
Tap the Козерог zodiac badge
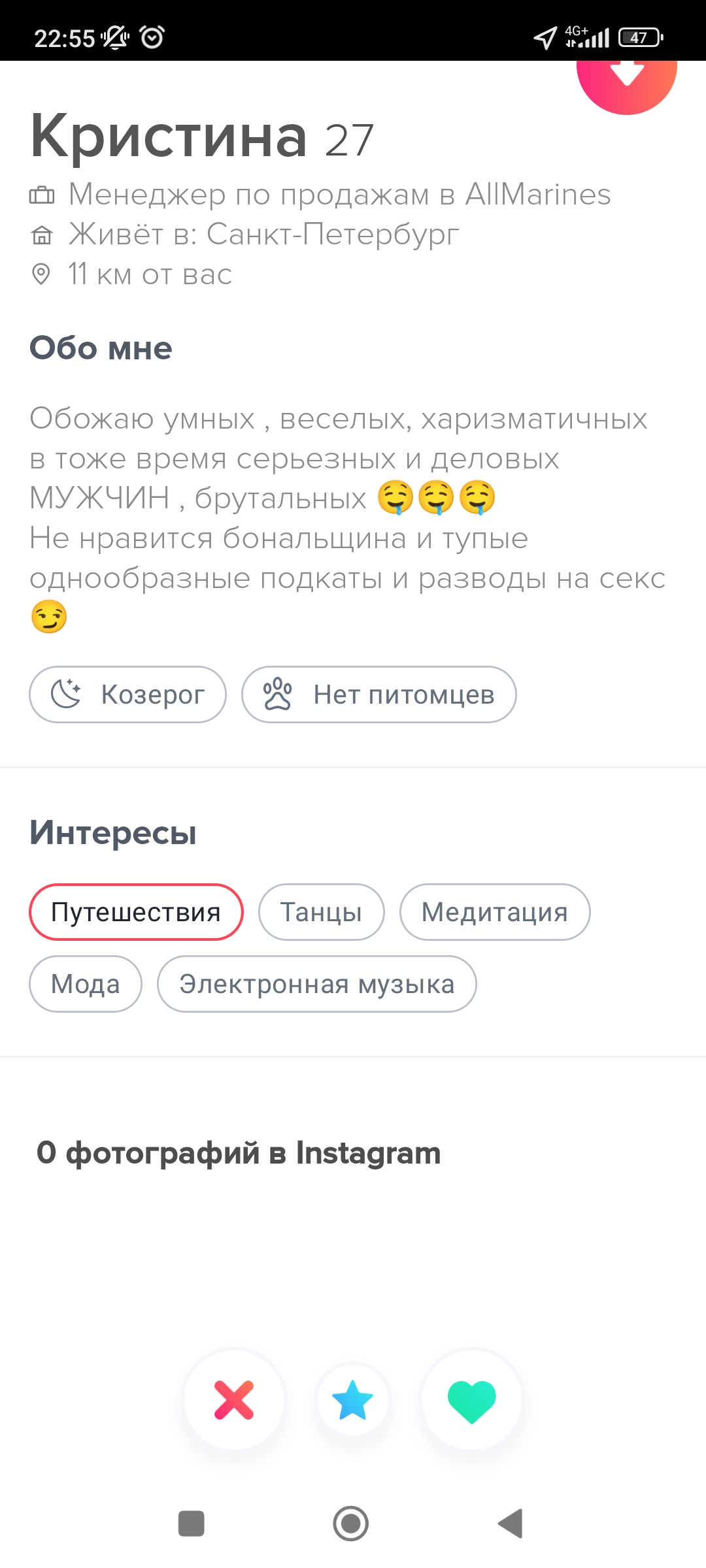click(x=128, y=694)
